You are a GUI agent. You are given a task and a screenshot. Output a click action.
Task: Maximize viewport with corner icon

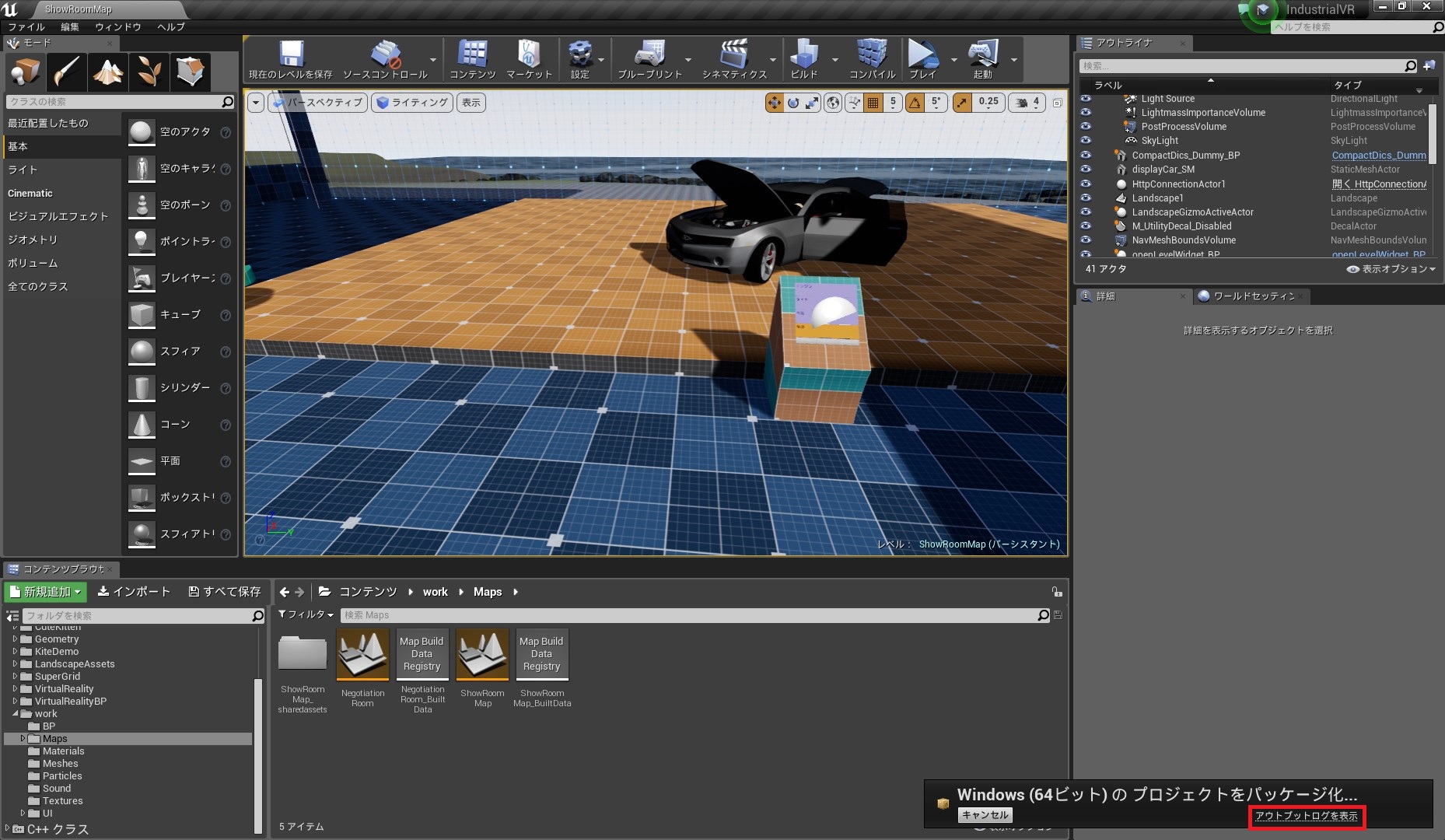[1058, 103]
